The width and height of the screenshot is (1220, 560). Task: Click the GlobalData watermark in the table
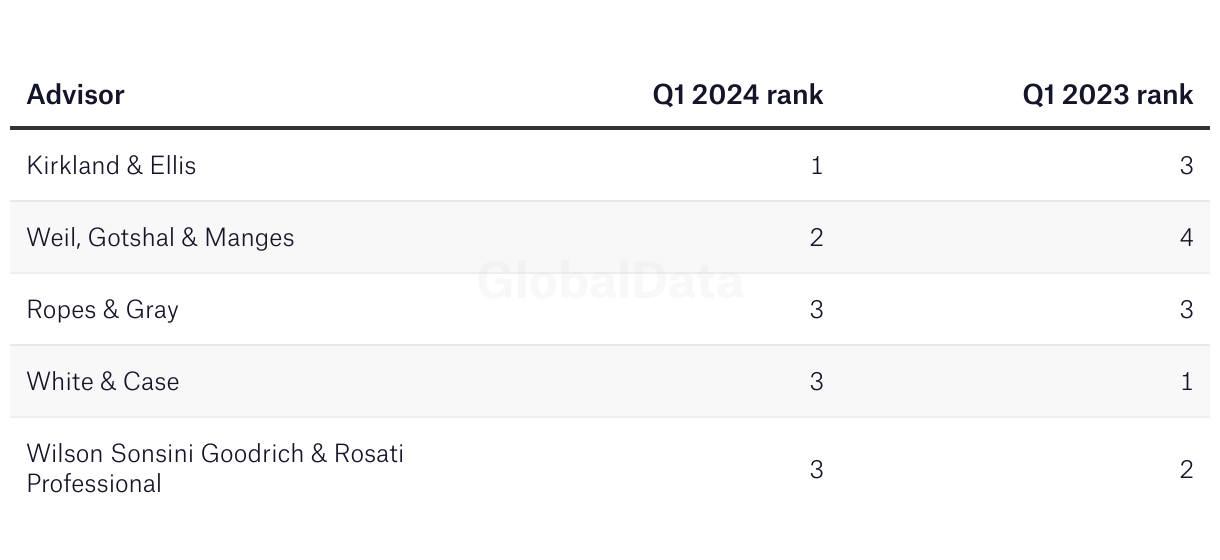[610, 281]
